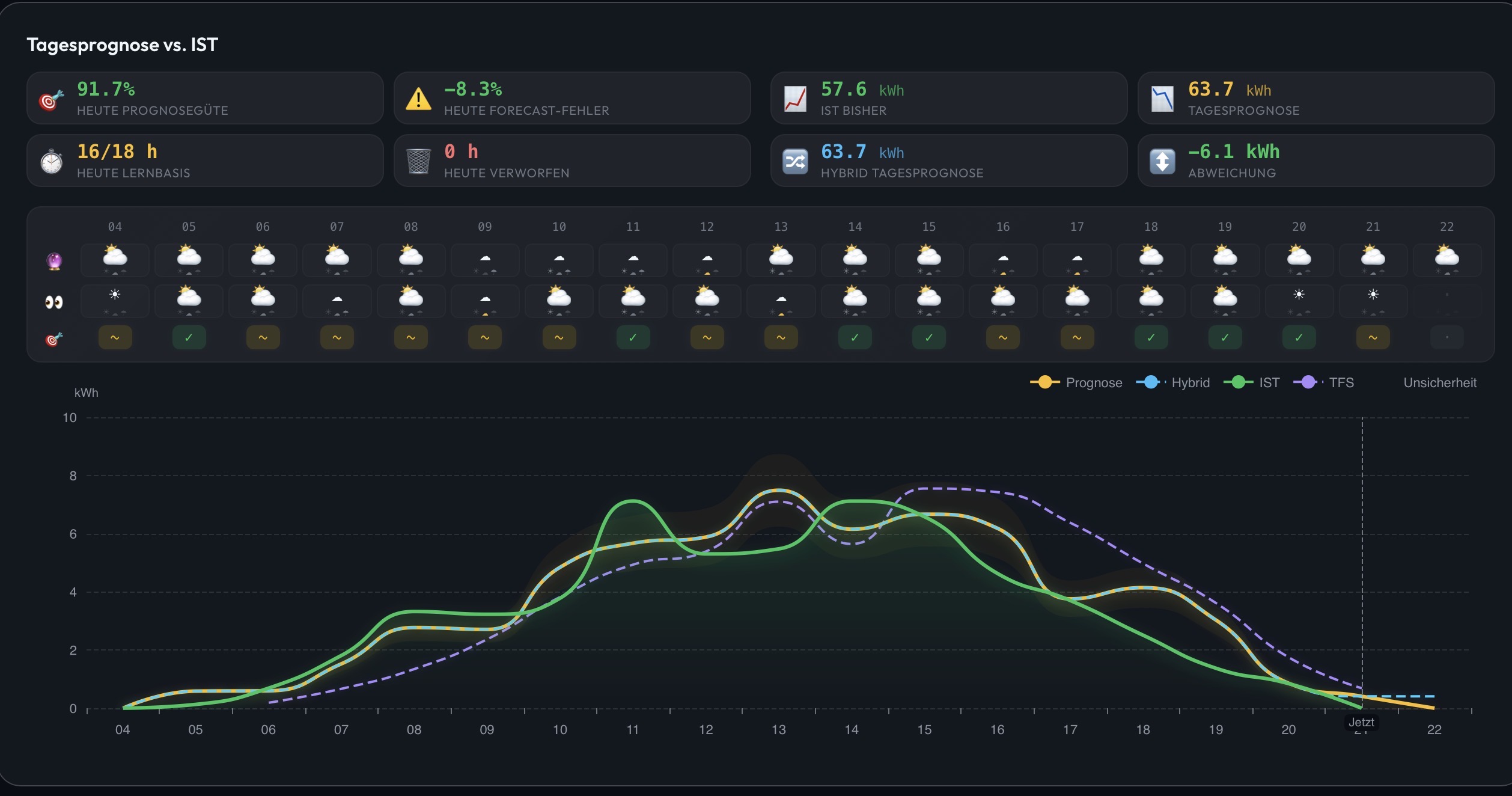This screenshot has width=1512, height=796.
Task: Click the Jetzt marker on the chart timeline
Action: click(x=1361, y=722)
